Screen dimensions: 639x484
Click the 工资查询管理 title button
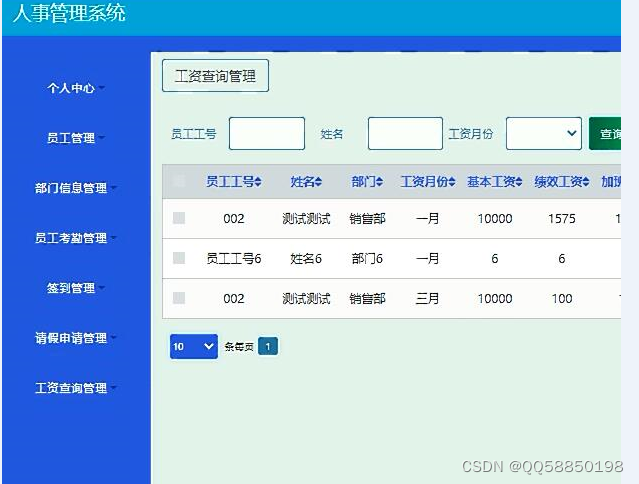pyautogui.click(x=215, y=76)
